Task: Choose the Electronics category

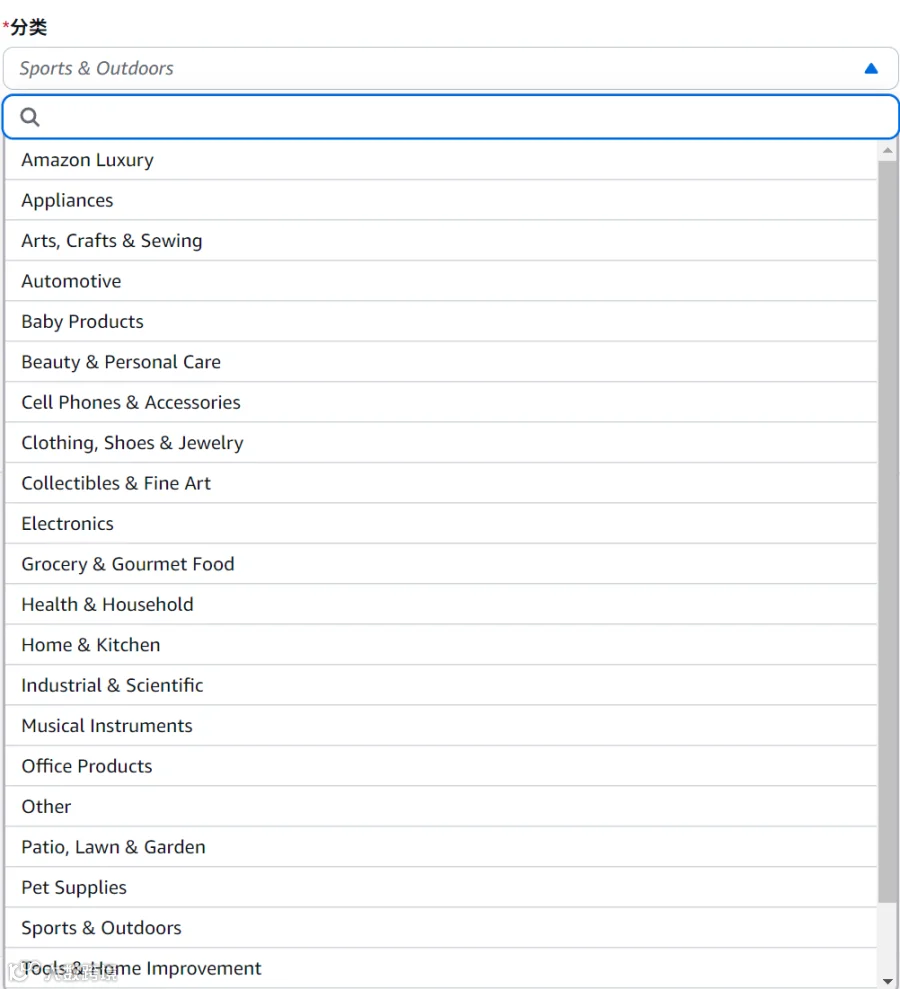Action: coord(441,523)
